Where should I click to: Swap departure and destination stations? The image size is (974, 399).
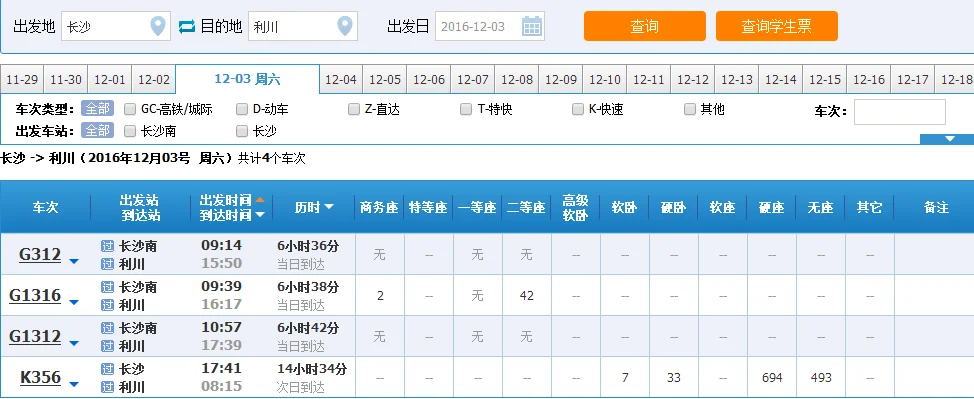click(x=187, y=27)
